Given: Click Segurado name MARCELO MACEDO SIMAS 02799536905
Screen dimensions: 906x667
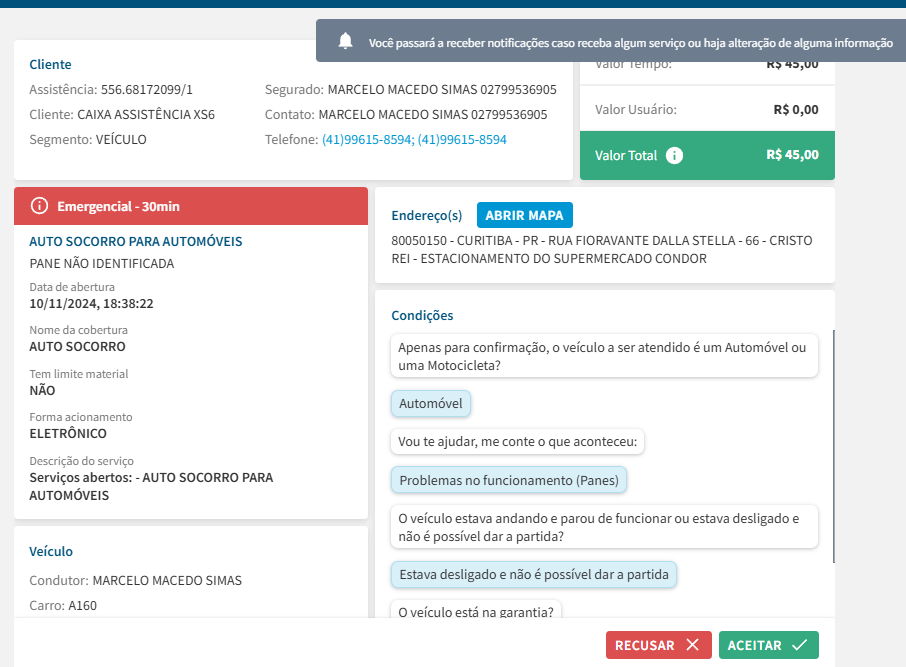Looking at the screenshot, I should pyautogui.click(x=442, y=90).
